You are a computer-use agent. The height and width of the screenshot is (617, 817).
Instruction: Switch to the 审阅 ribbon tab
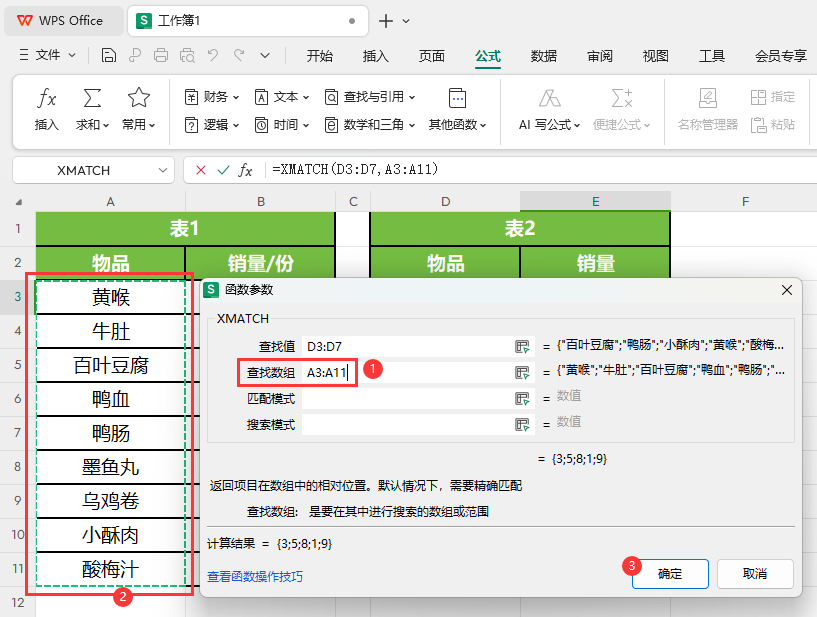tap(600, 56)
